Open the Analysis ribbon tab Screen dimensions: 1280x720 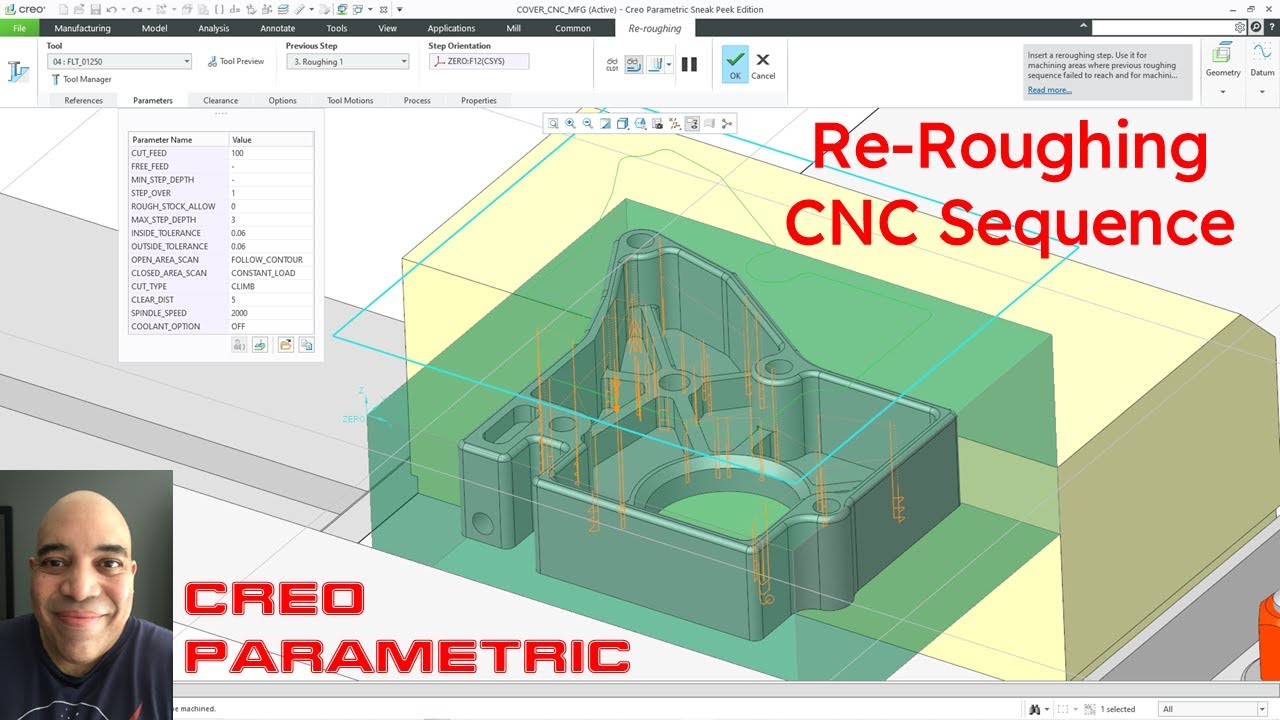[x=213, y=28]
